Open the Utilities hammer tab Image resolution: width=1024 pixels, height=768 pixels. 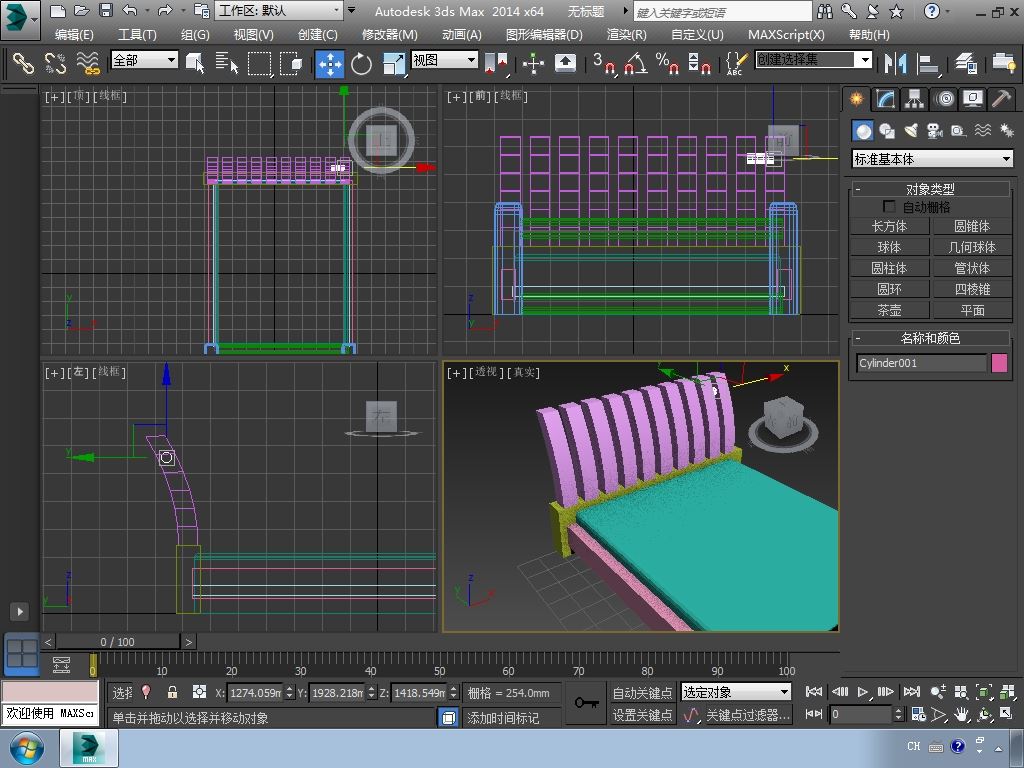1001,99
